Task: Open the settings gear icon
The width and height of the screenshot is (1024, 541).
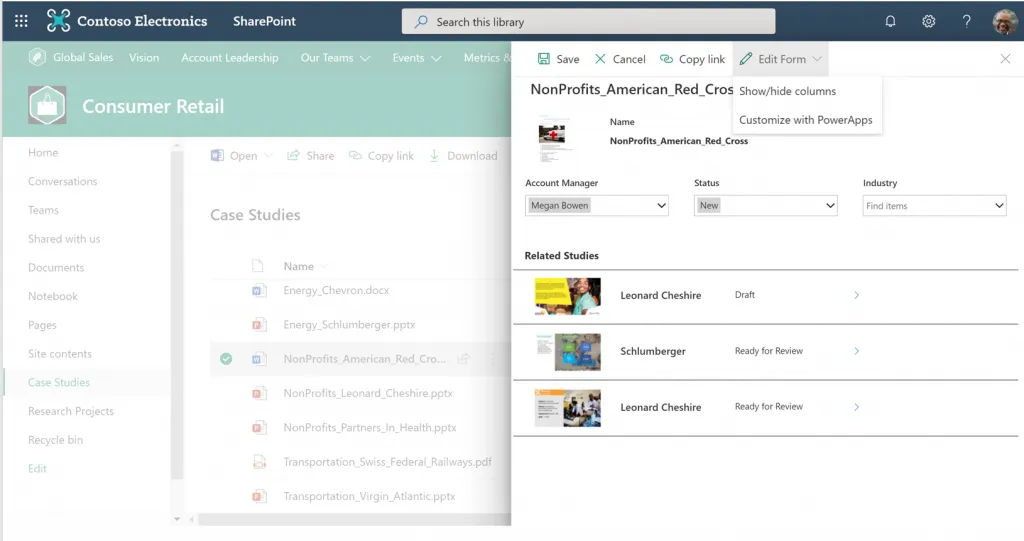Action: 928,21
